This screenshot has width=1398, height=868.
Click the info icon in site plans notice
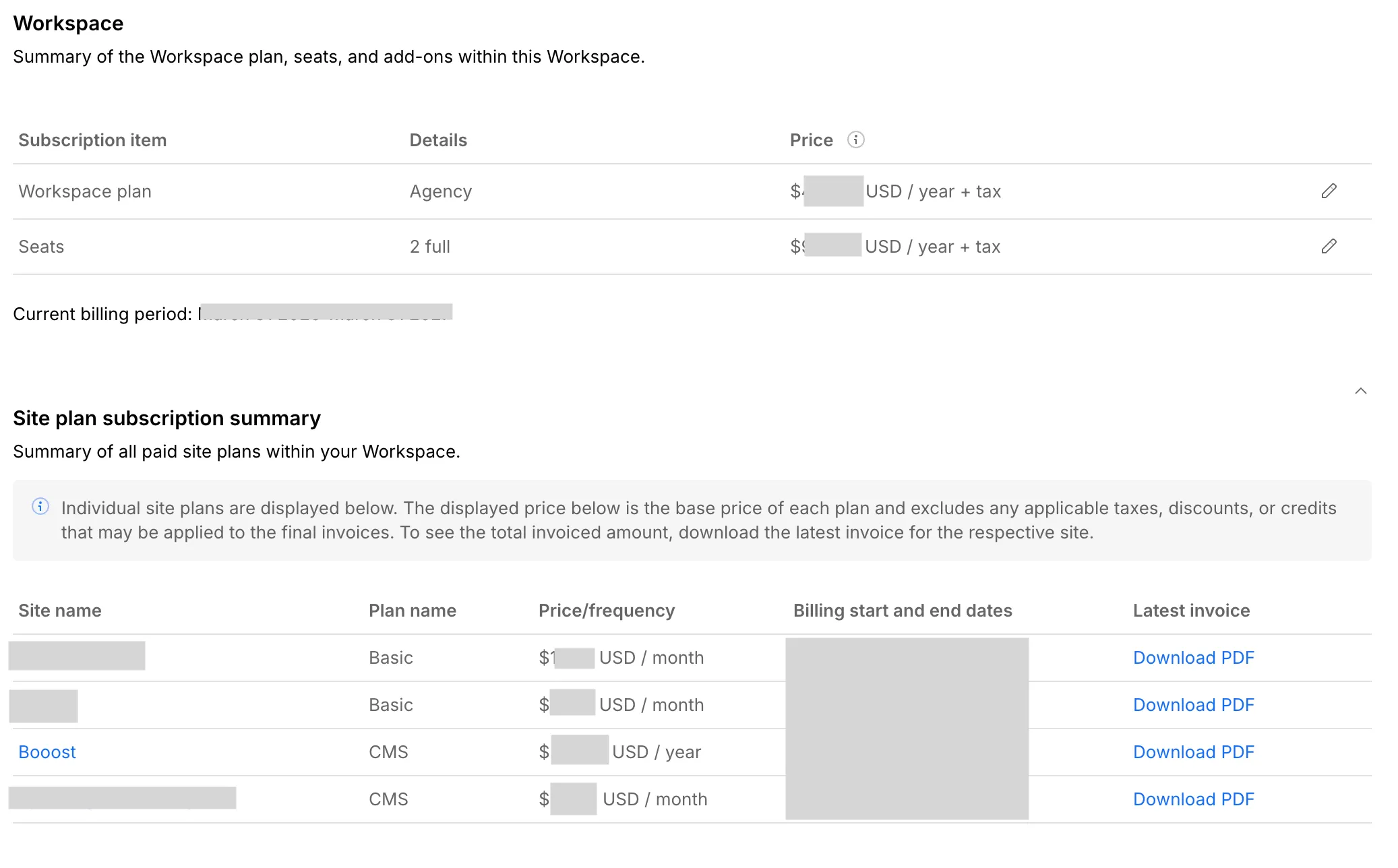pyautogui.click(x=40, y=507)
